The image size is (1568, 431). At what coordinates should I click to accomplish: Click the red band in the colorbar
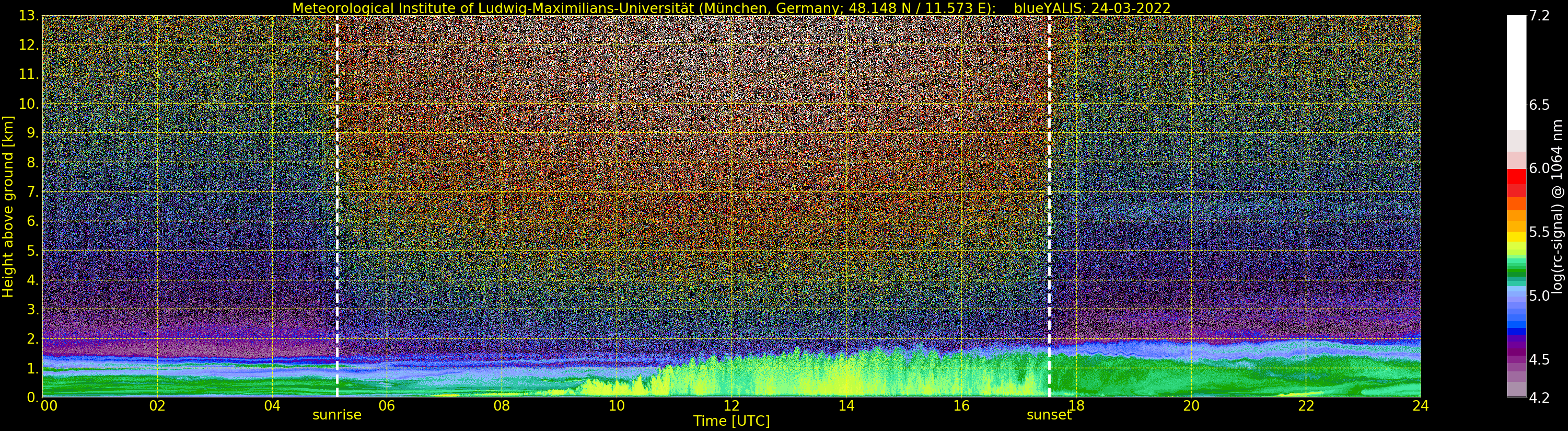(1516, 176)
